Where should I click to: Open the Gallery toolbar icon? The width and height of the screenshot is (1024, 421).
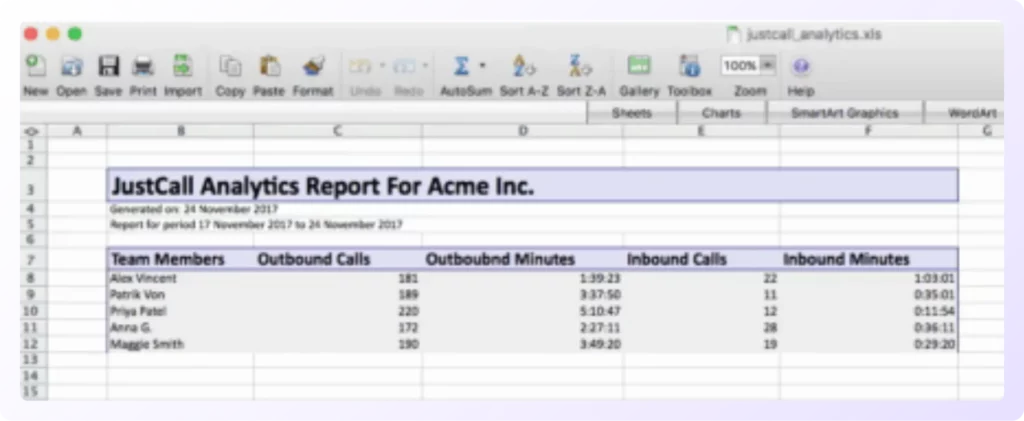click(x=639, y=66)
